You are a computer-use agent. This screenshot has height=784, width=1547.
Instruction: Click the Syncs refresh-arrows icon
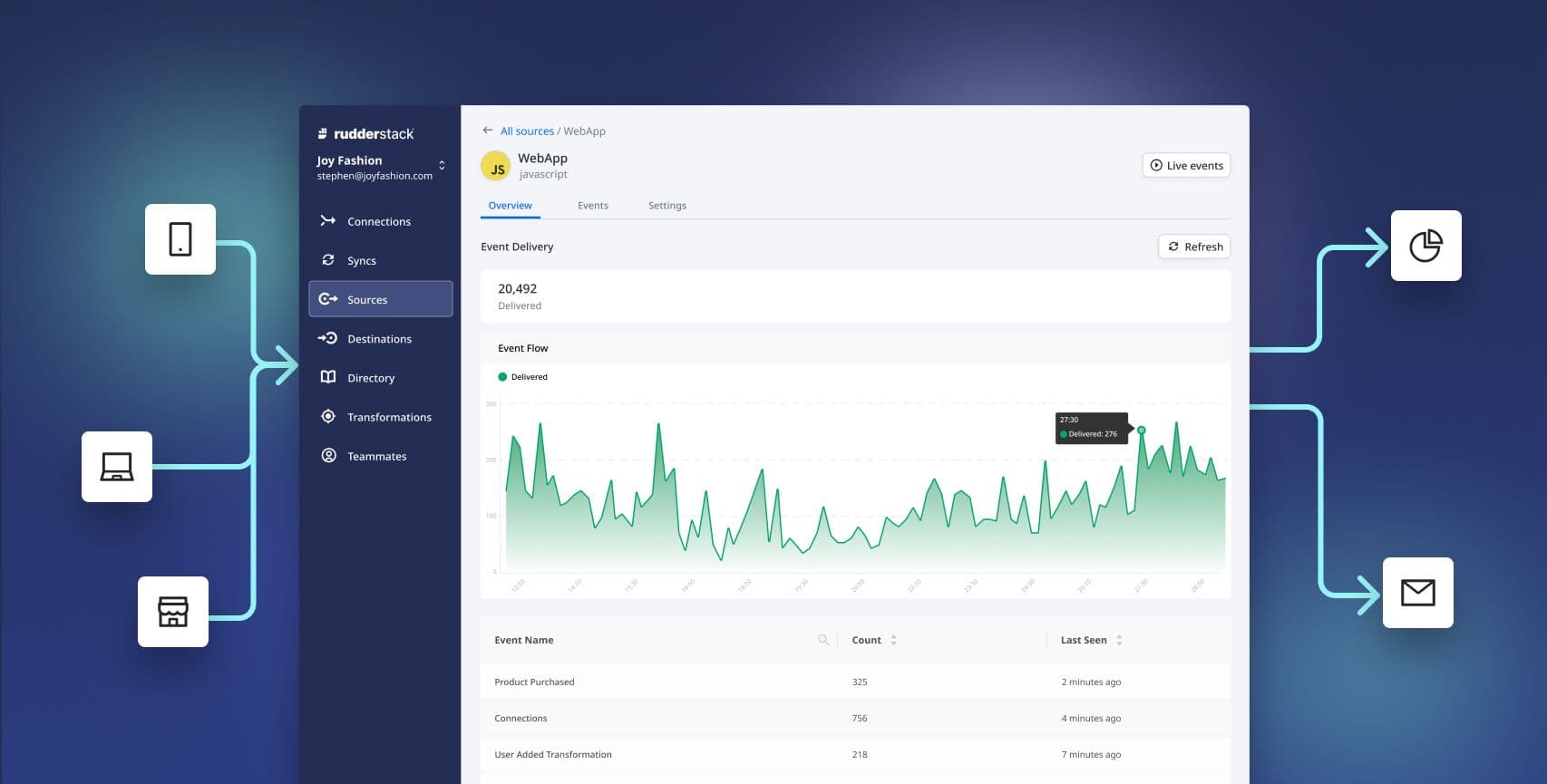[x=328, y=260]
